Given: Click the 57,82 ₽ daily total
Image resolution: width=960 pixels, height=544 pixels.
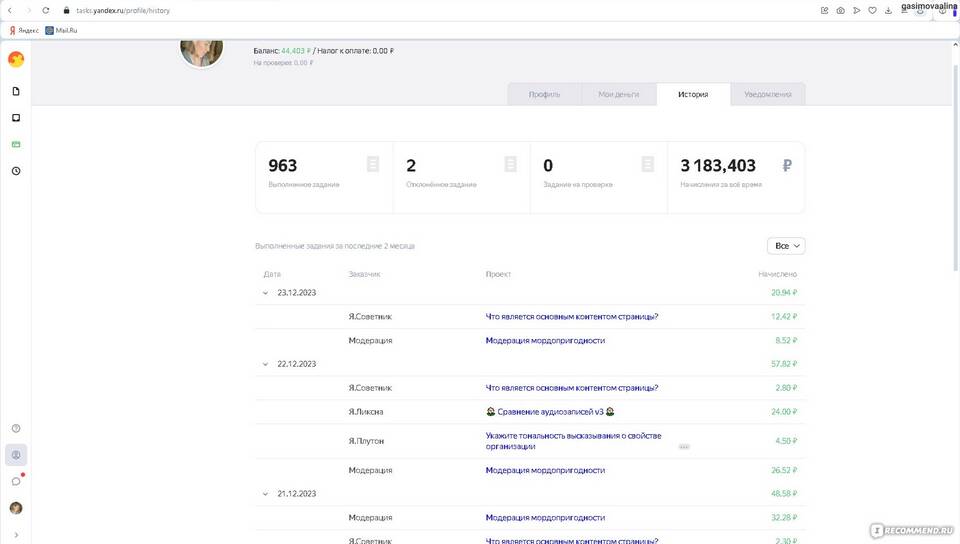Looking at the screenshot, I should (x=784, y=364).
